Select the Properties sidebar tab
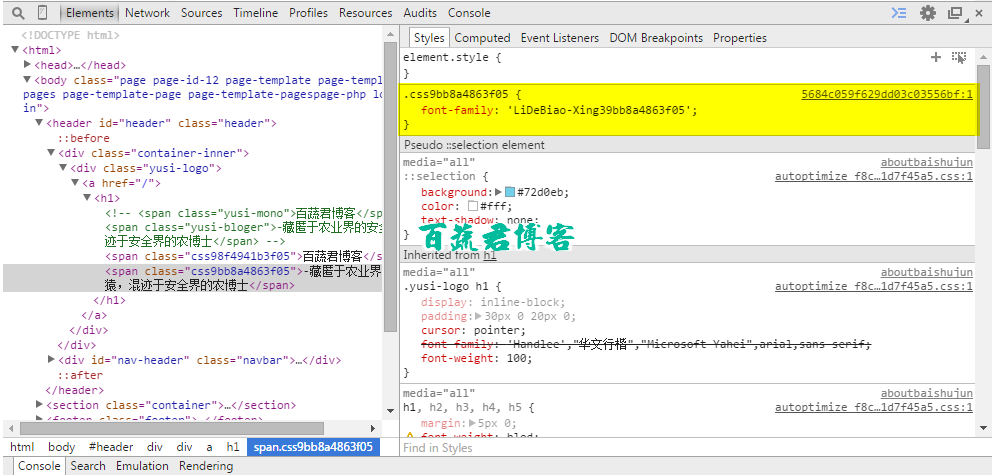 click(x=740, y=38)
